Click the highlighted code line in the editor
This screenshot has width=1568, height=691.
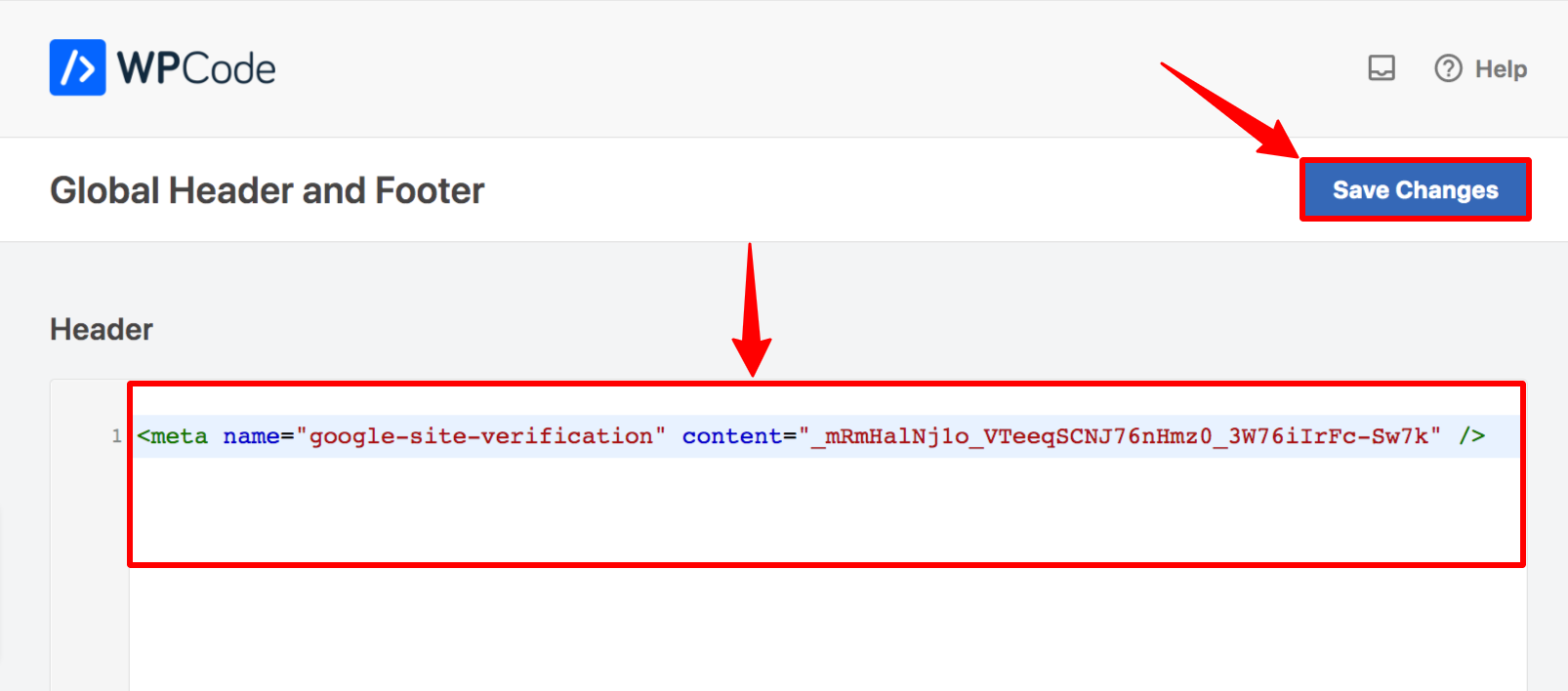[x=781, y=436]
